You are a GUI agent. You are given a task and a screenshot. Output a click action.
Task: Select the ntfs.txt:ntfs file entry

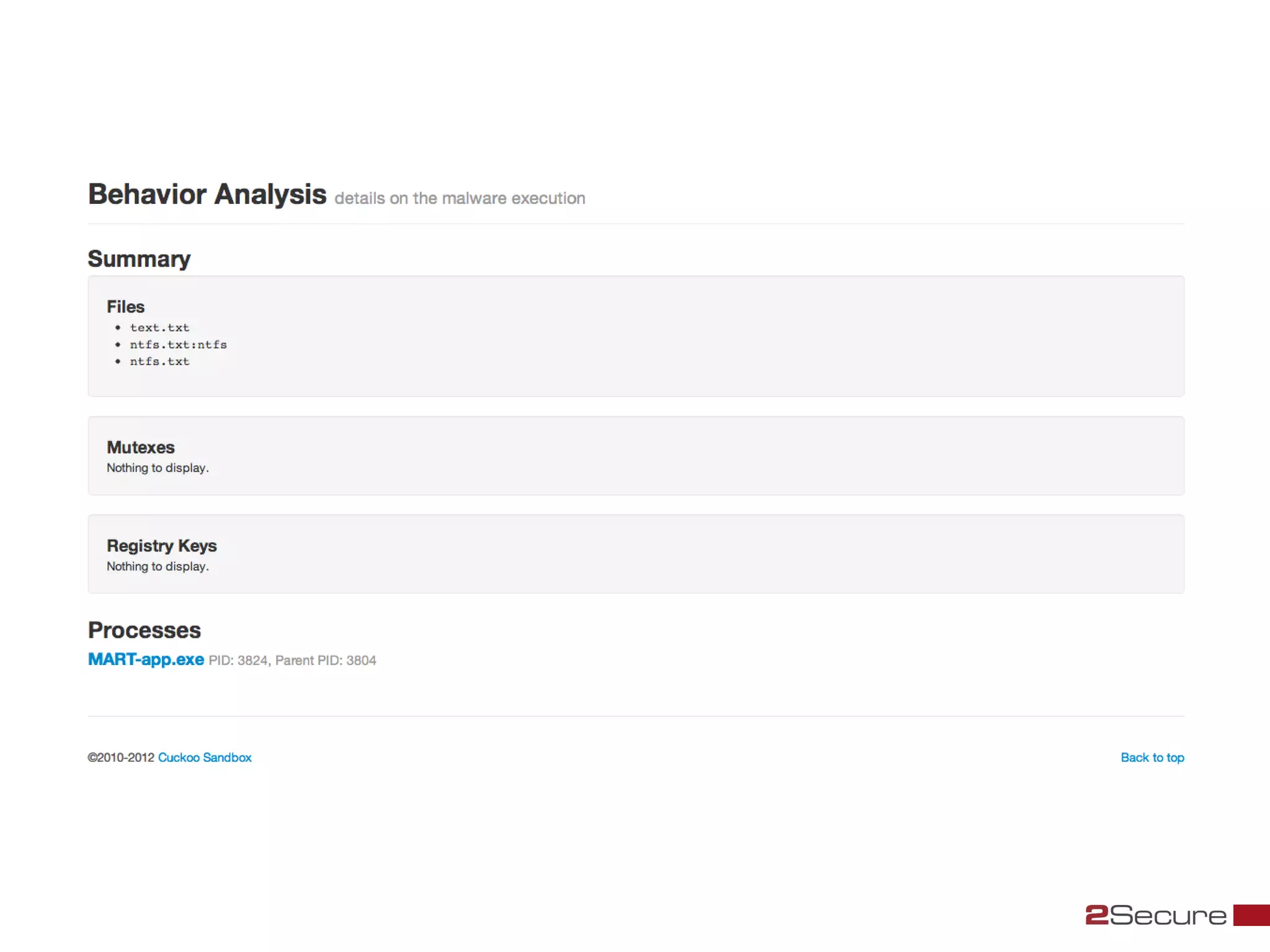(x=178, y=345)
